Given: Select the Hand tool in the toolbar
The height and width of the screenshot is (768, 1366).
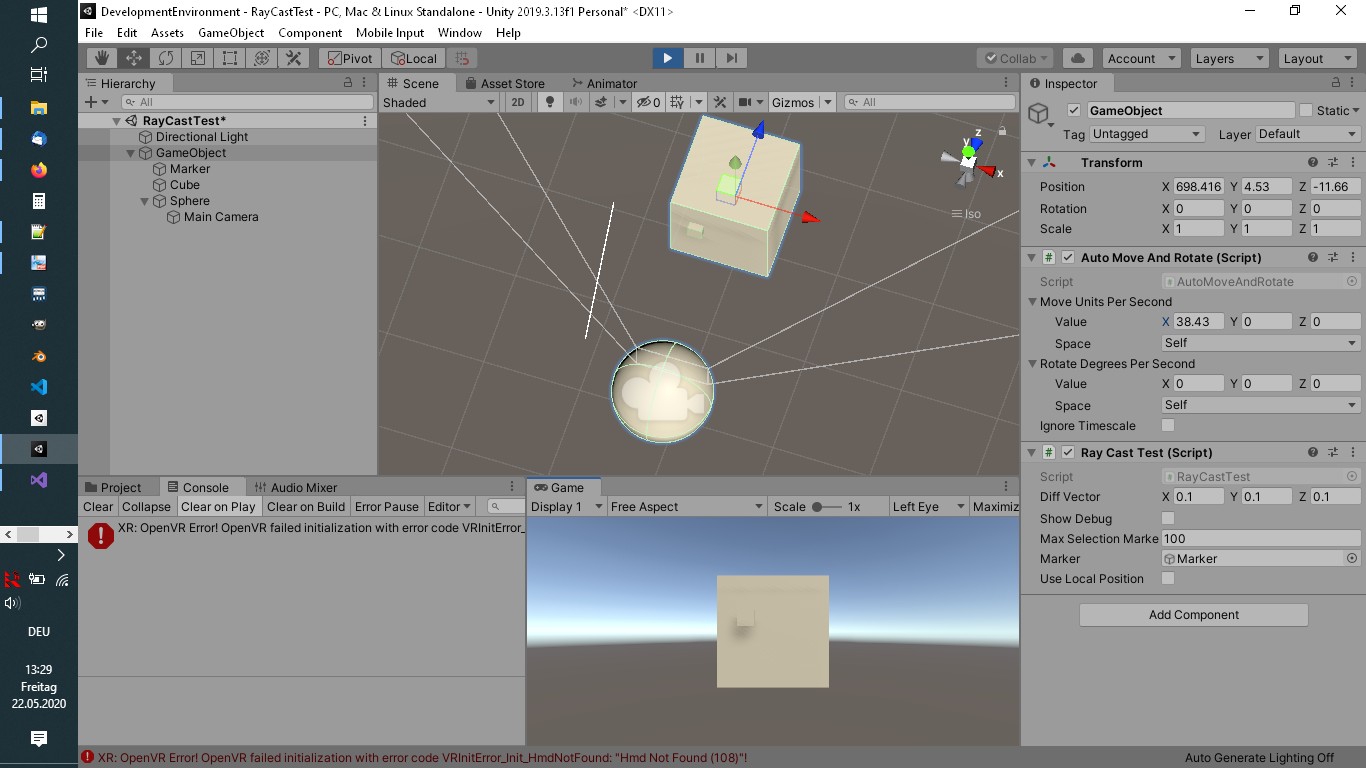Looking at the screenshot, I should pyautogui.click(x=101, y=57).
